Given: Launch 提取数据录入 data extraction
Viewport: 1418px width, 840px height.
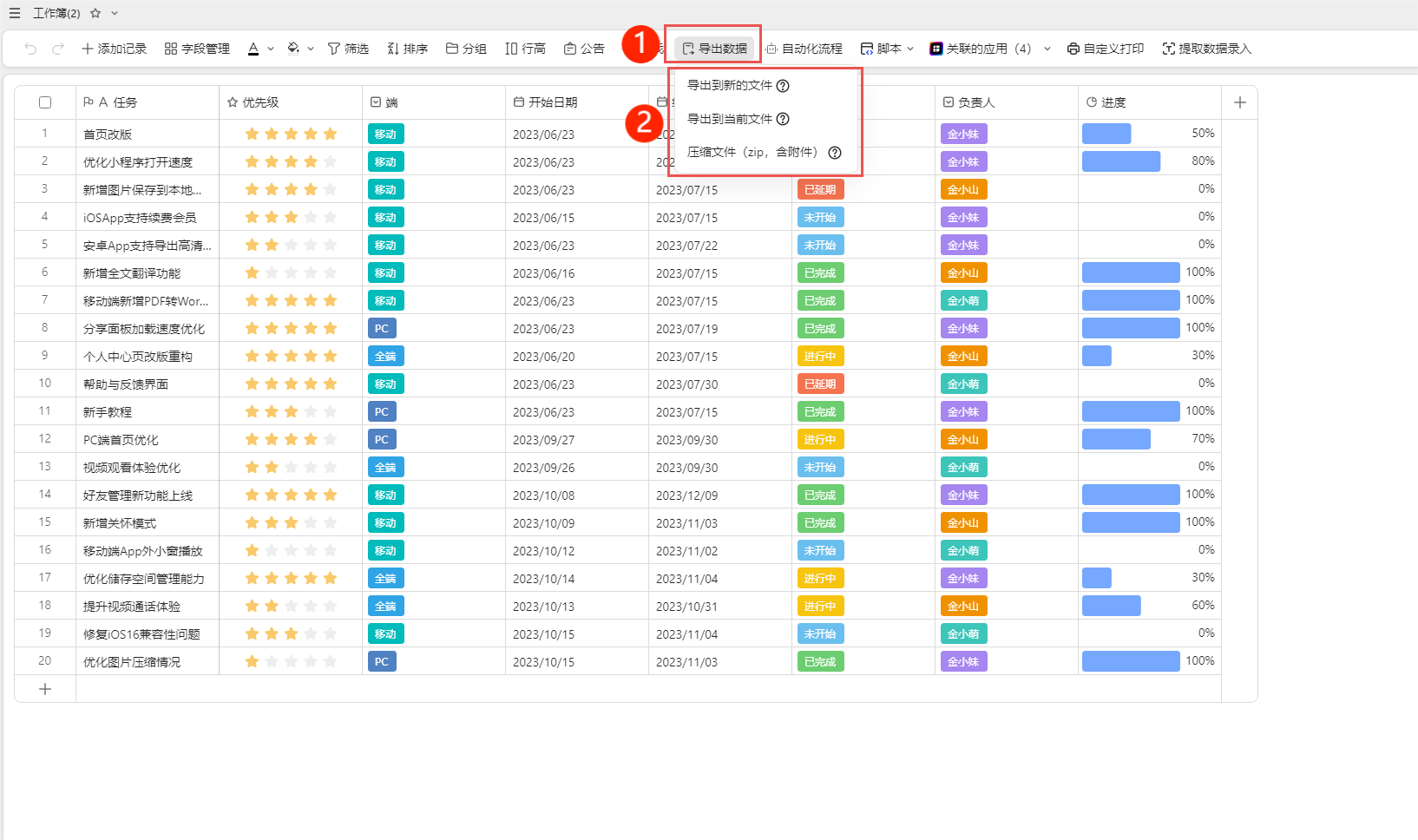Looking at the screenshot, I should tap(1206, 49).
